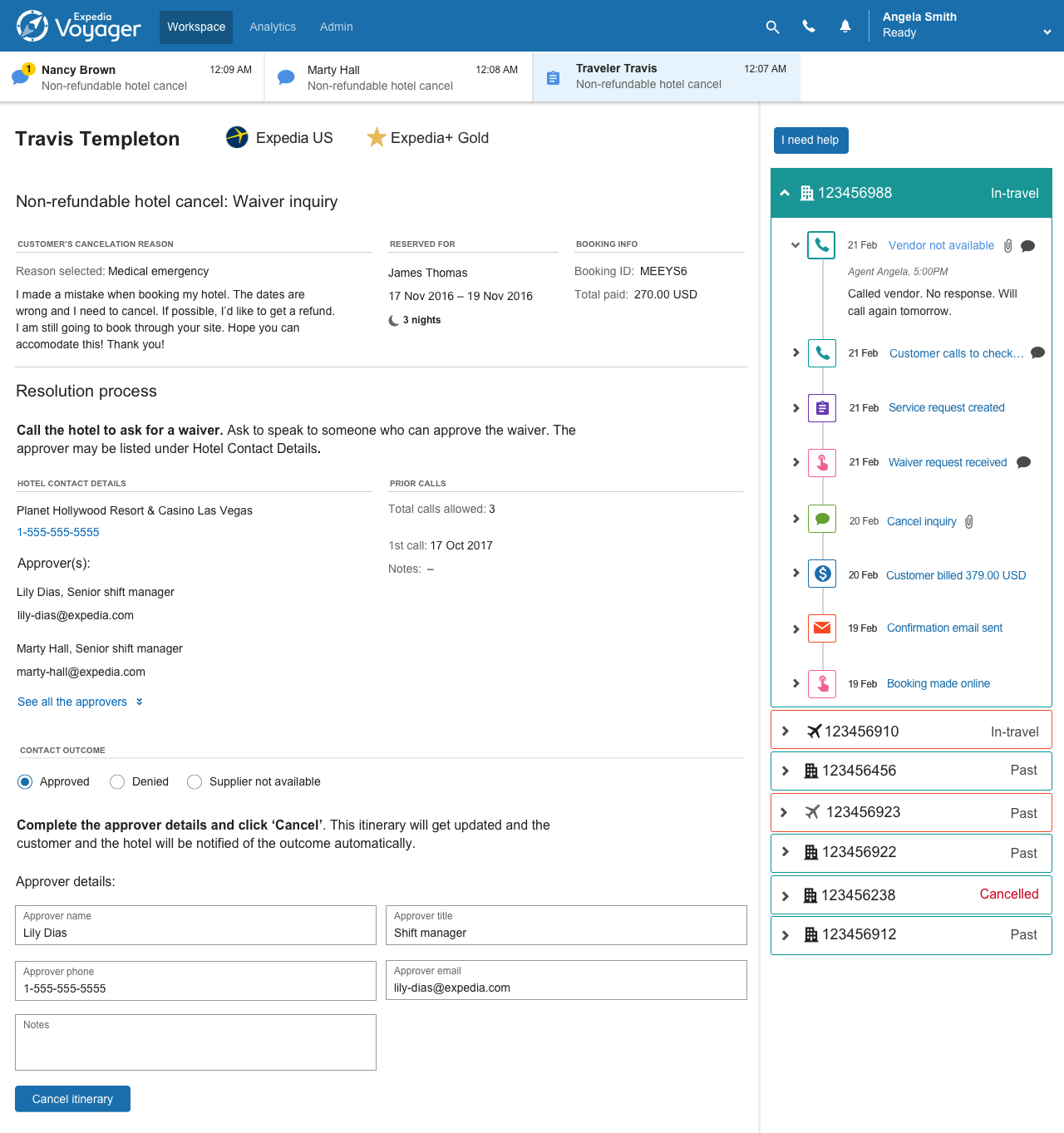
Task: Expand flight itinerary 123456910
Action: click(786, 732)
